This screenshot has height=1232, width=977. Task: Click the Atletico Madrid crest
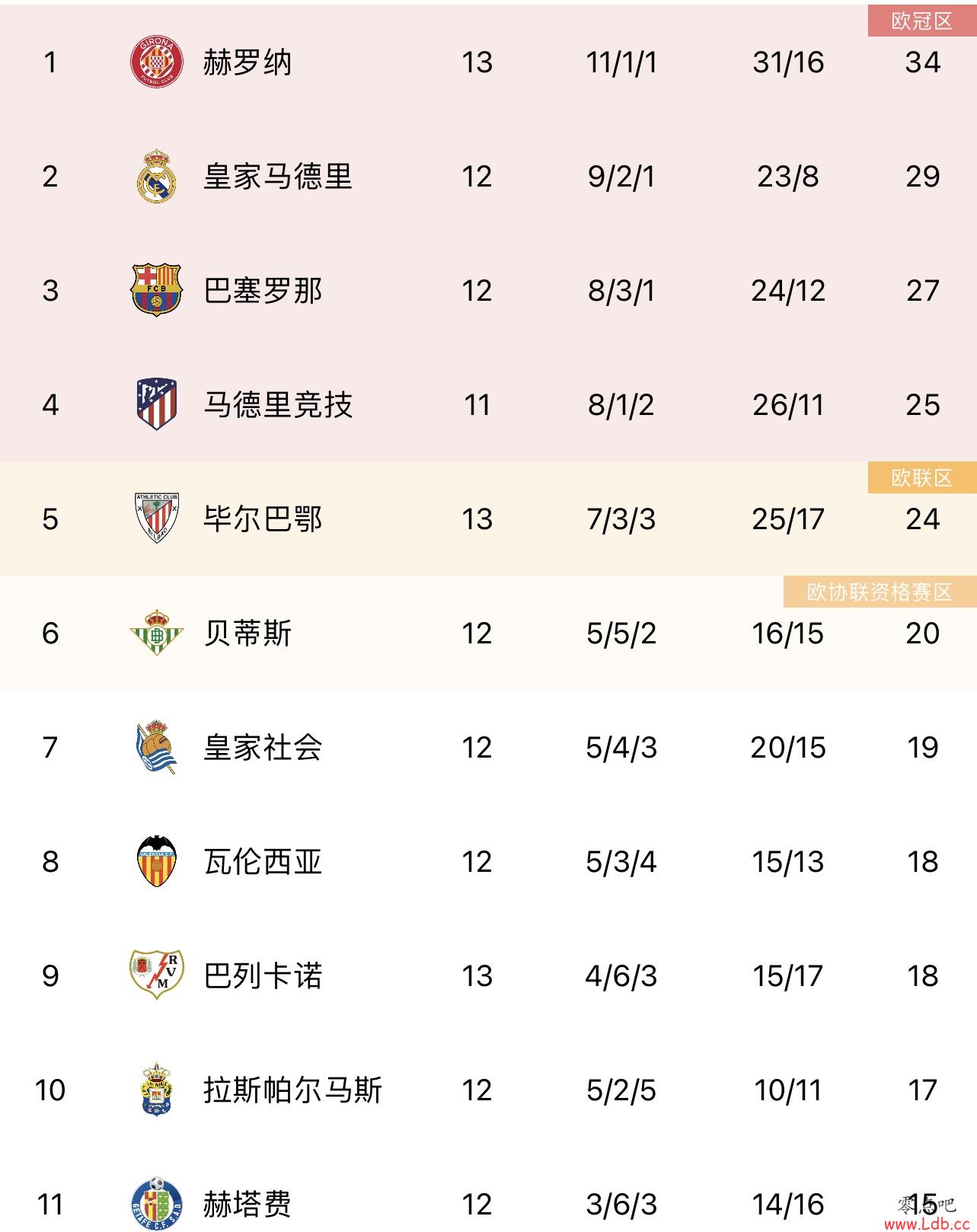tap(156, 404)
